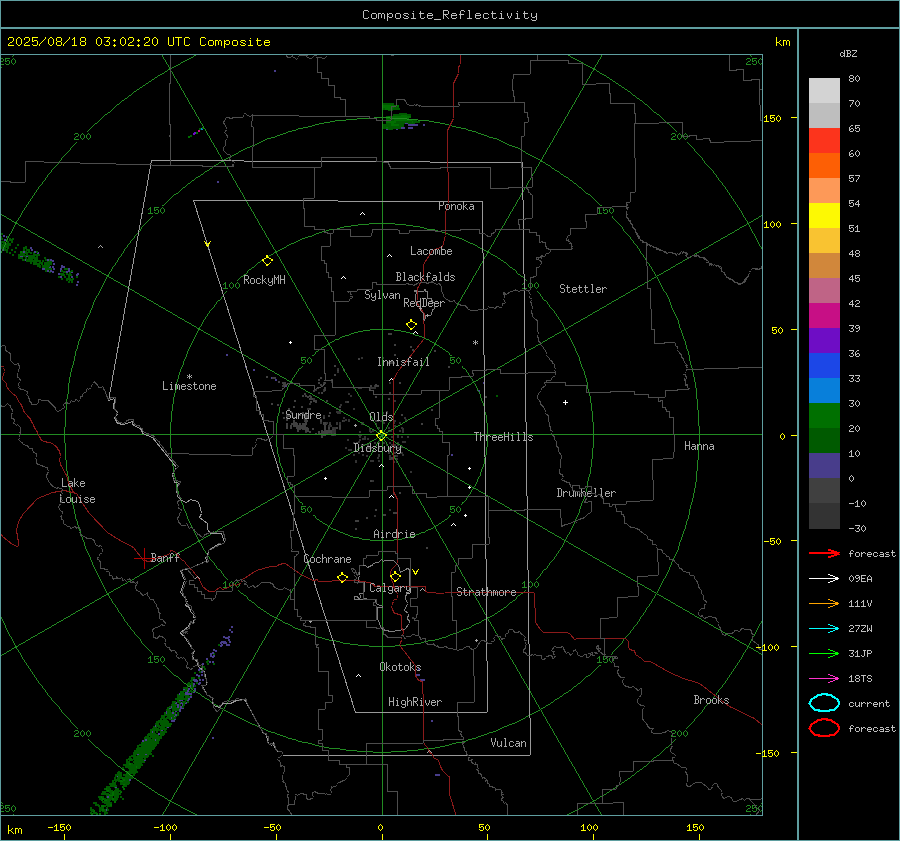Click the yellow radar-center diamond near Olds

pos(382,435)
